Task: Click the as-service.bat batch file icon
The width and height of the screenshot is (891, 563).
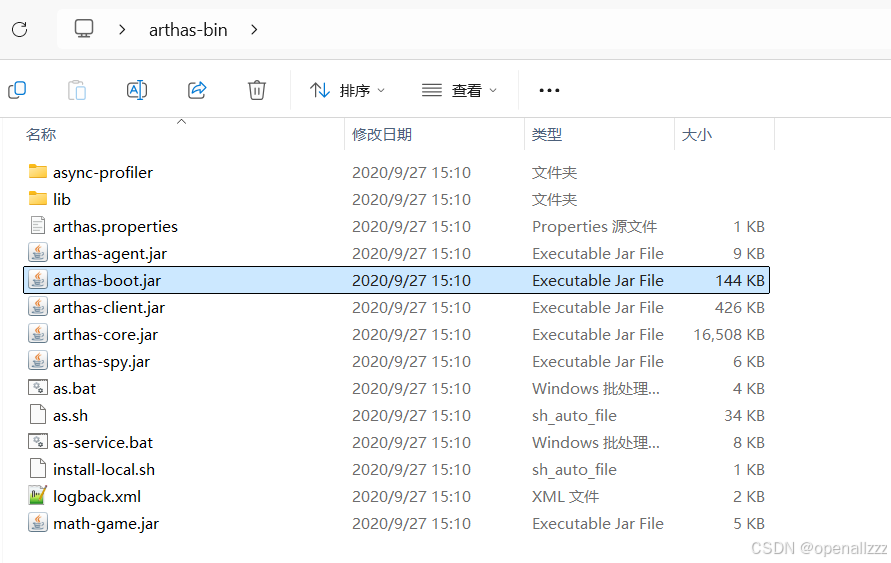Action: coord(38,441)
